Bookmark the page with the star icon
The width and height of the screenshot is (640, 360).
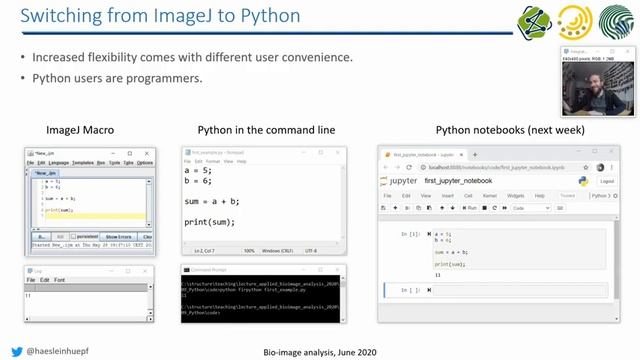[586, 167]
